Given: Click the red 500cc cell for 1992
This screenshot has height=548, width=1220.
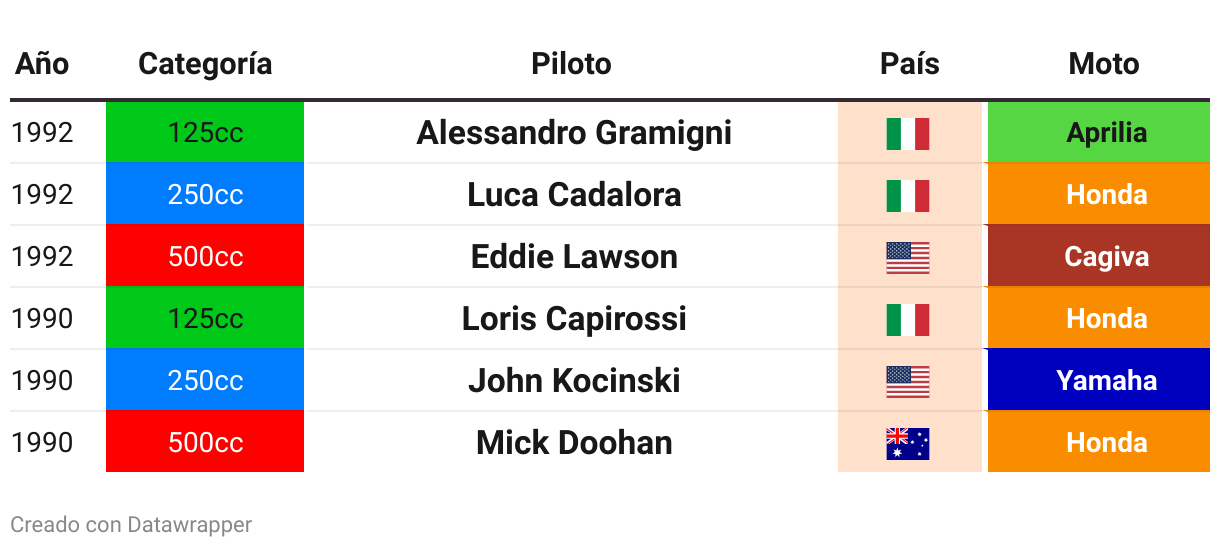Looking at the screenshot, I should pyautogui.click(x=205, y=256).
